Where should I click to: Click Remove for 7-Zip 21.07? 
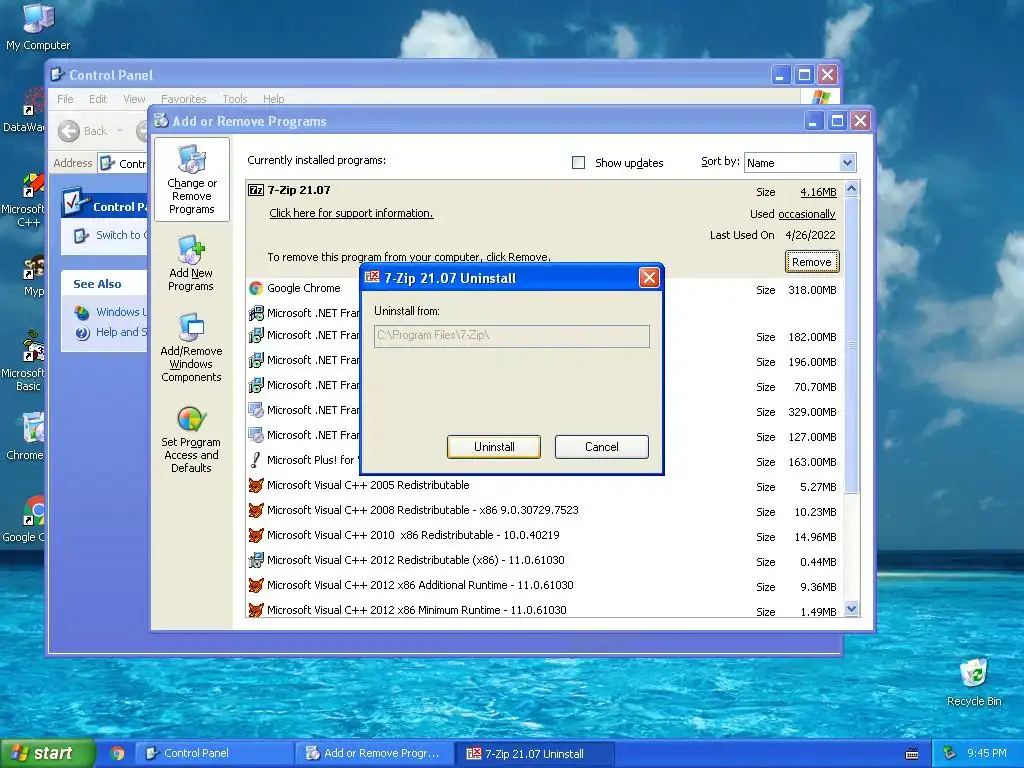click(x=811, y=262)
